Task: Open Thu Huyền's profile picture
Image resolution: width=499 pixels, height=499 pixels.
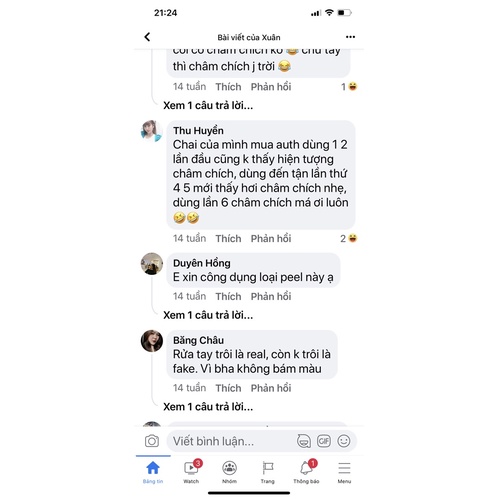Action: coord(152,131)
